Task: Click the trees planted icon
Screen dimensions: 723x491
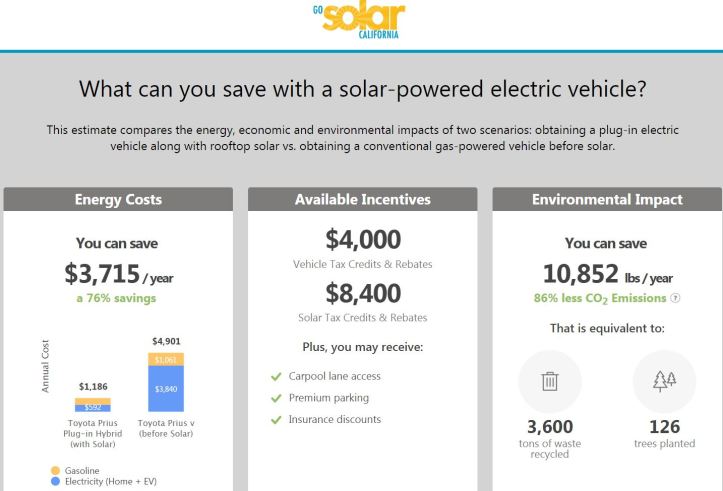Action: [x=664, y=381]
